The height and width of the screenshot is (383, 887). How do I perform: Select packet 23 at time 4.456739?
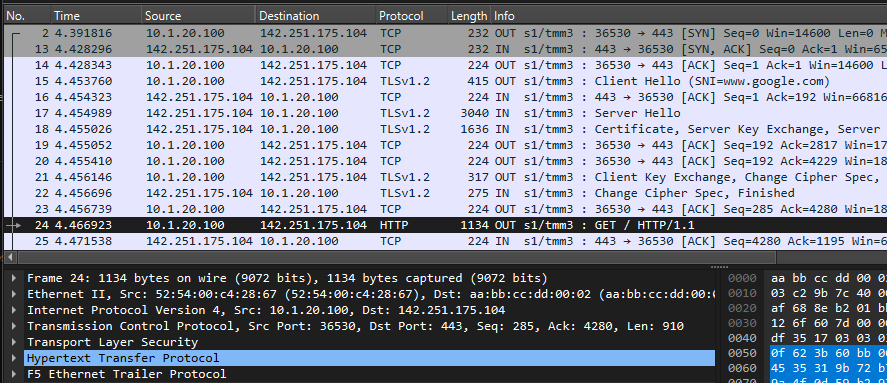446,209
